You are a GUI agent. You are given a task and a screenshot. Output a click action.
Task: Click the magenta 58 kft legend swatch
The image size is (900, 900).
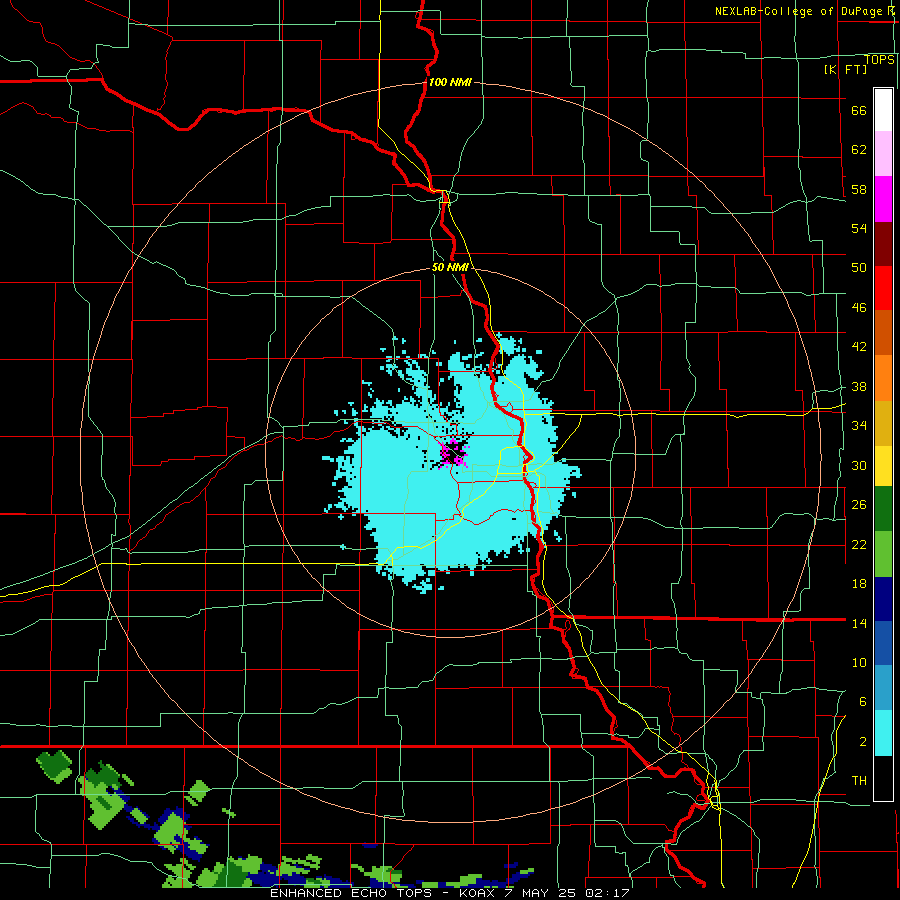(x=883, y=199)
